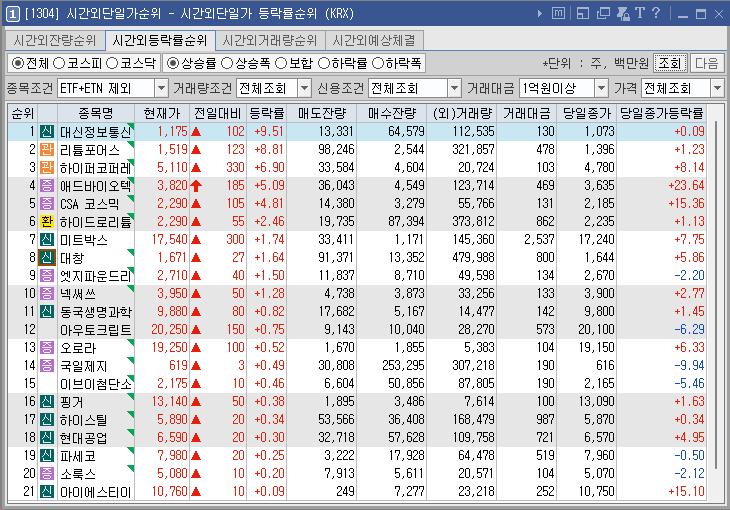The height and width of the screenshot is (510, 730).
Task: Click the 파세코 stock name
Action: pos(78,456)
